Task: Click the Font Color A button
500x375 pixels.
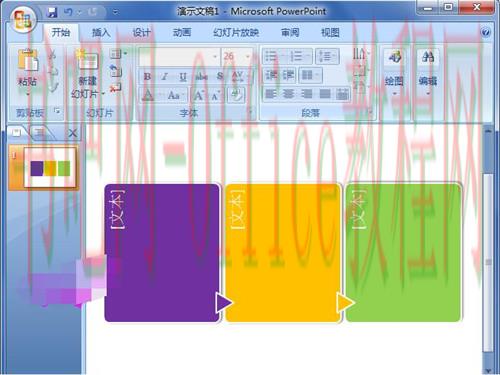Action: [x=148, y=96]
